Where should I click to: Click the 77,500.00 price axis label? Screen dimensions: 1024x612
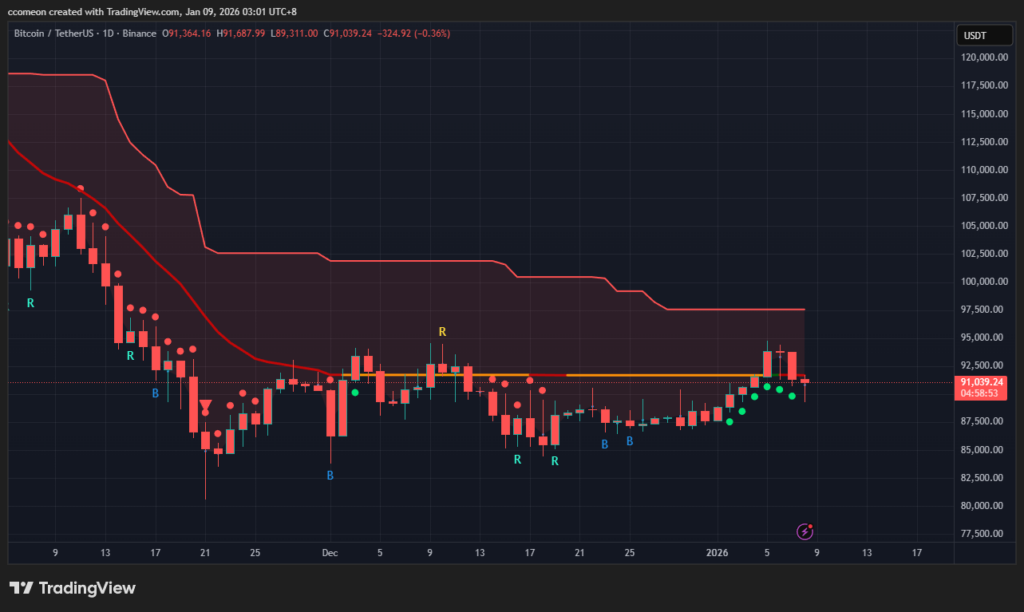(x=981, y=534)
